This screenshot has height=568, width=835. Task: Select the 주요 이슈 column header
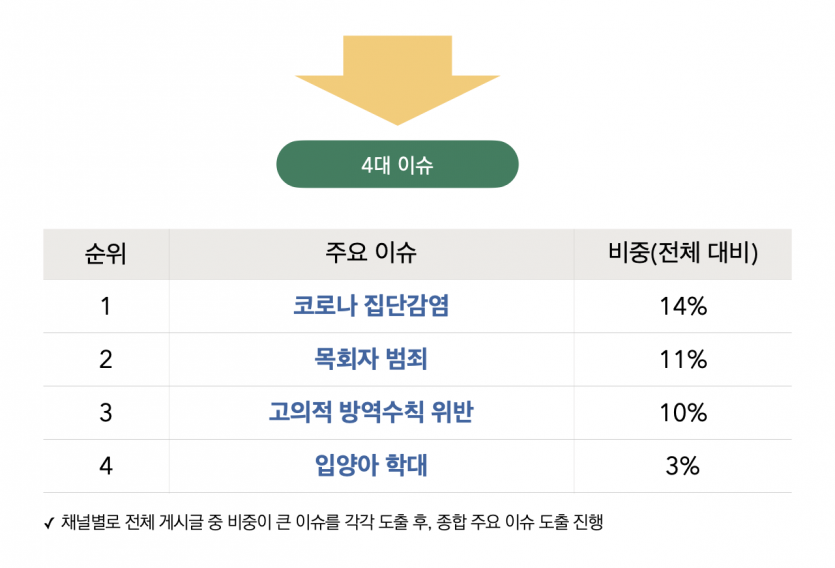(371, 254)
